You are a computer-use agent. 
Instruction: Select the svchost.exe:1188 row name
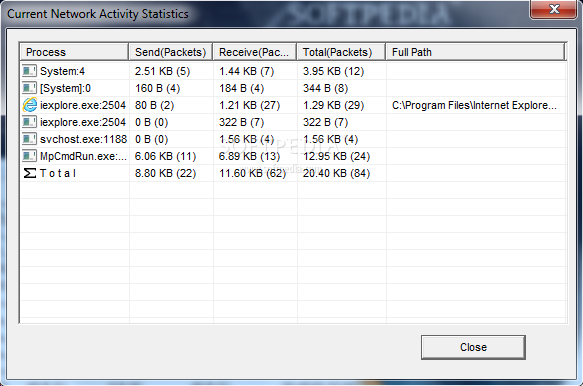coord(83,139)
